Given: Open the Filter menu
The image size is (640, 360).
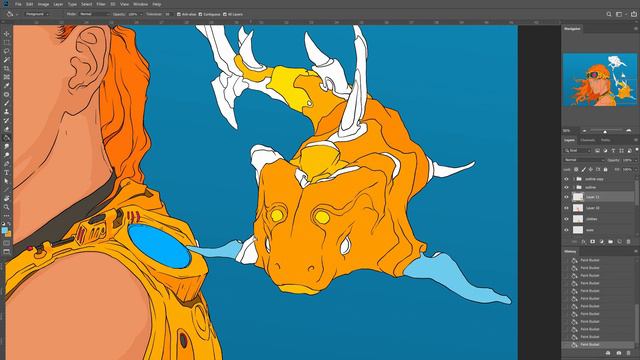Looking at the screenshot, I should [x=101, y=4].
